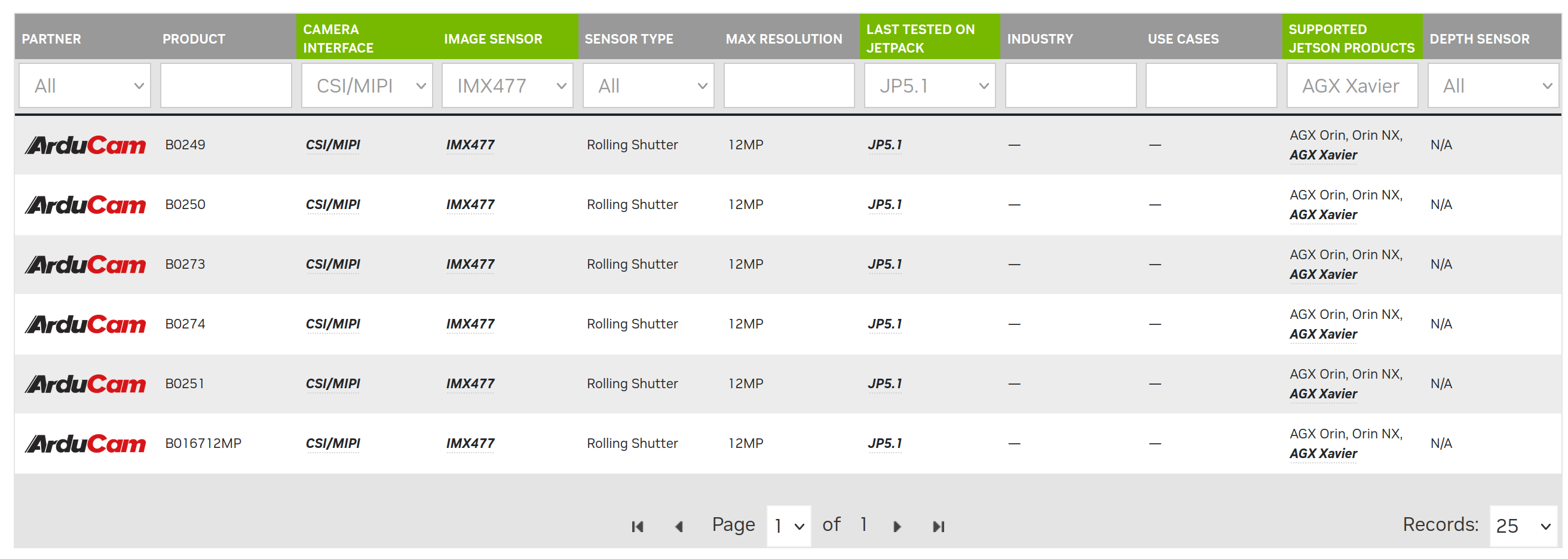1568x559 pixels.
Task: Click the Product filter text field
Action: tap(226, 86)
